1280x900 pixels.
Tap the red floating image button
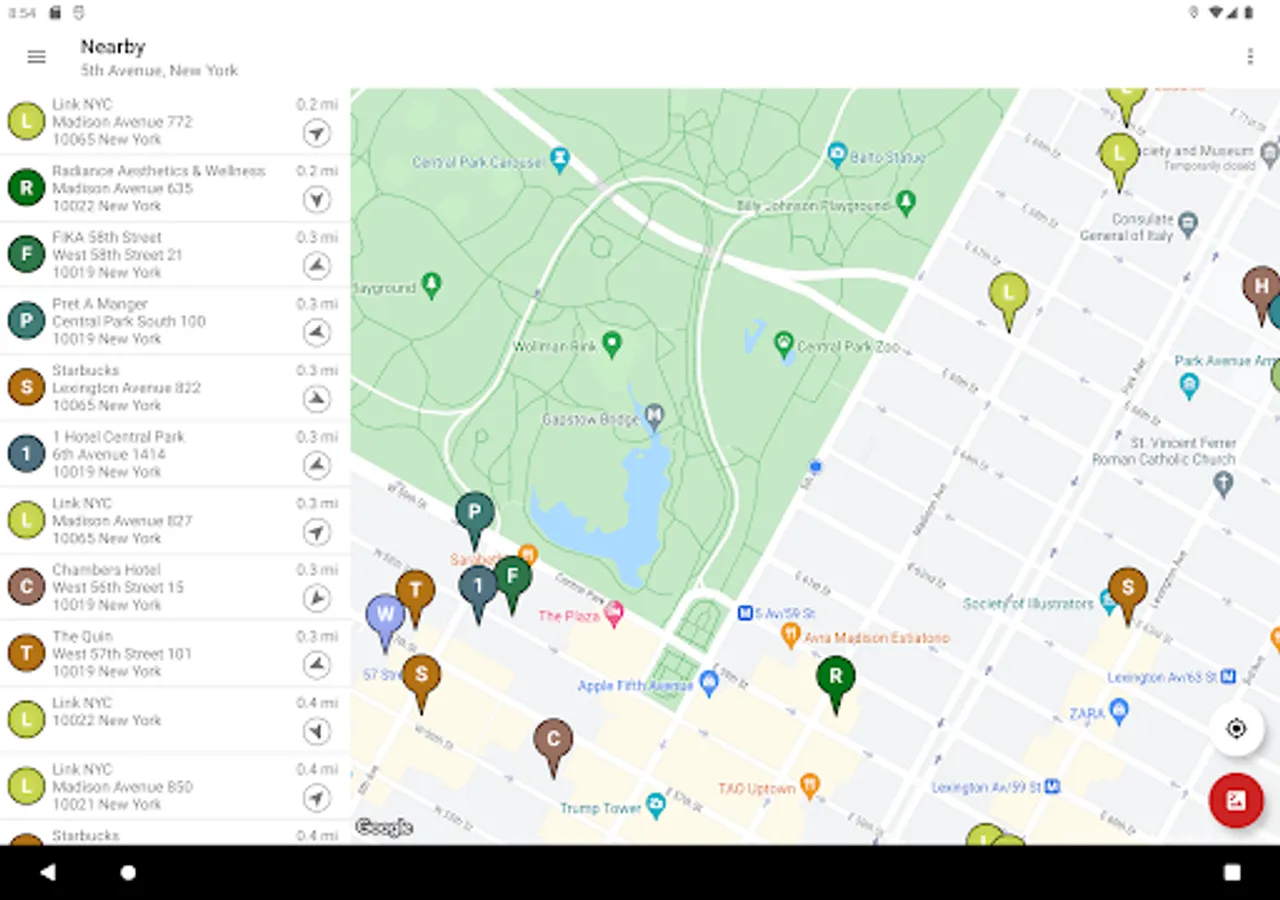(1236, 800)
